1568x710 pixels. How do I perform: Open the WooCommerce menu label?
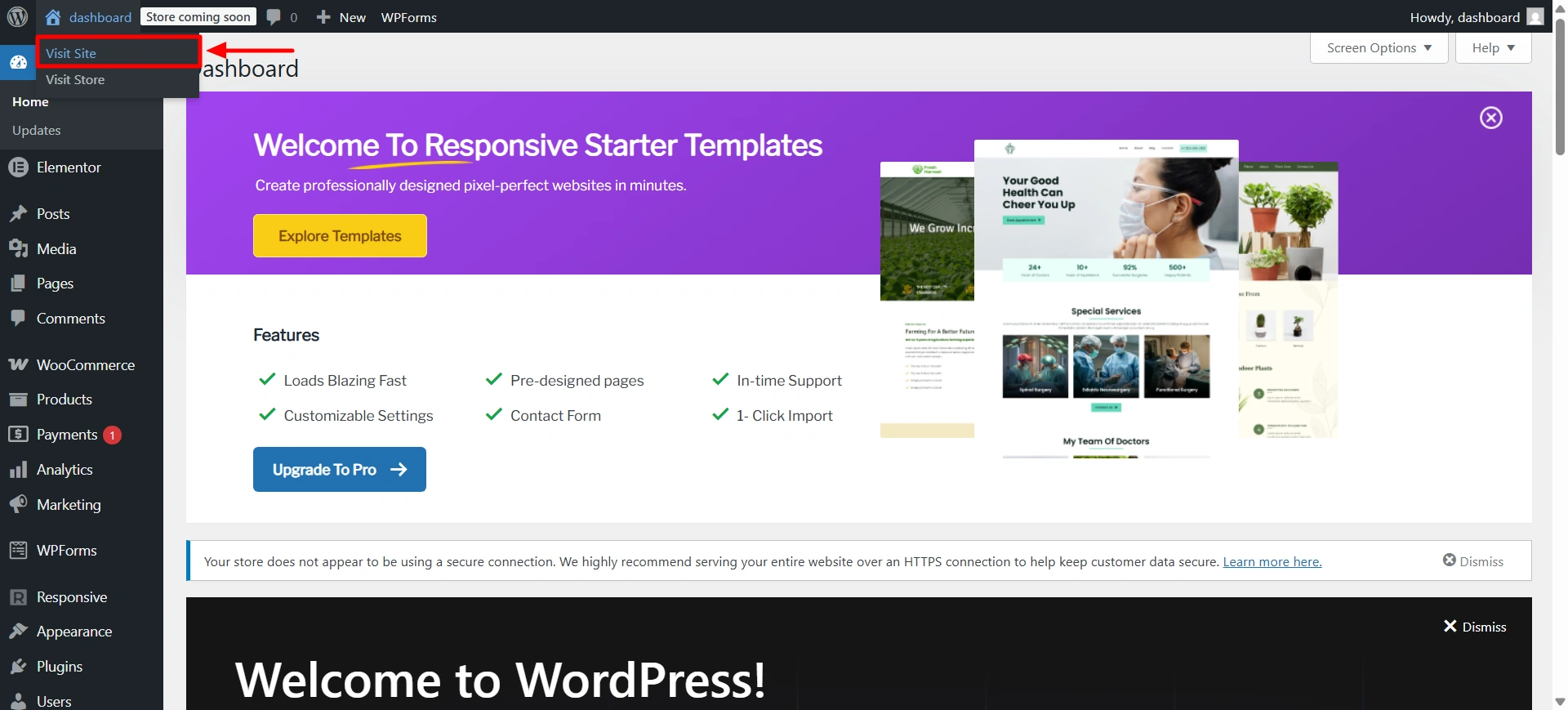click(86, 364)
